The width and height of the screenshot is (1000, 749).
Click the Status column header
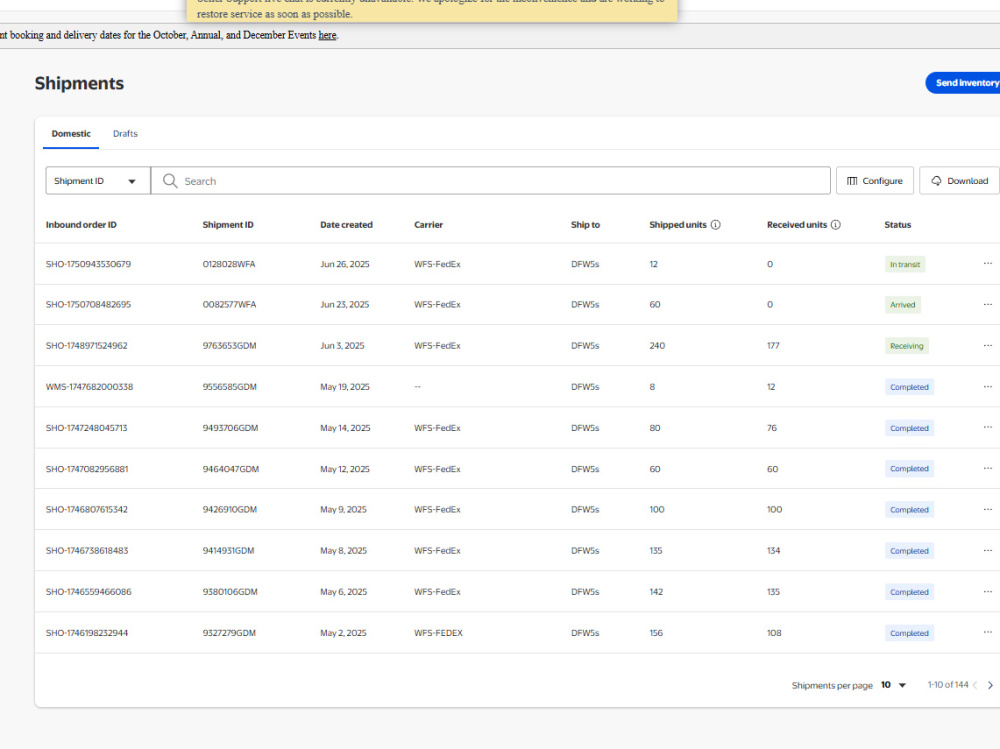tap(897, 225)
